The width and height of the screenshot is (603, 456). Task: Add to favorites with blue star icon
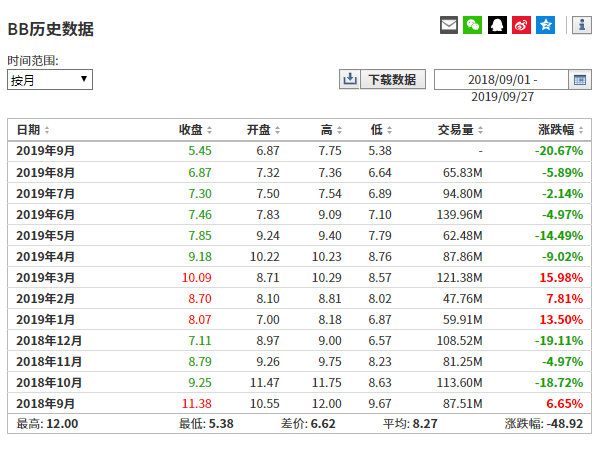545,25
